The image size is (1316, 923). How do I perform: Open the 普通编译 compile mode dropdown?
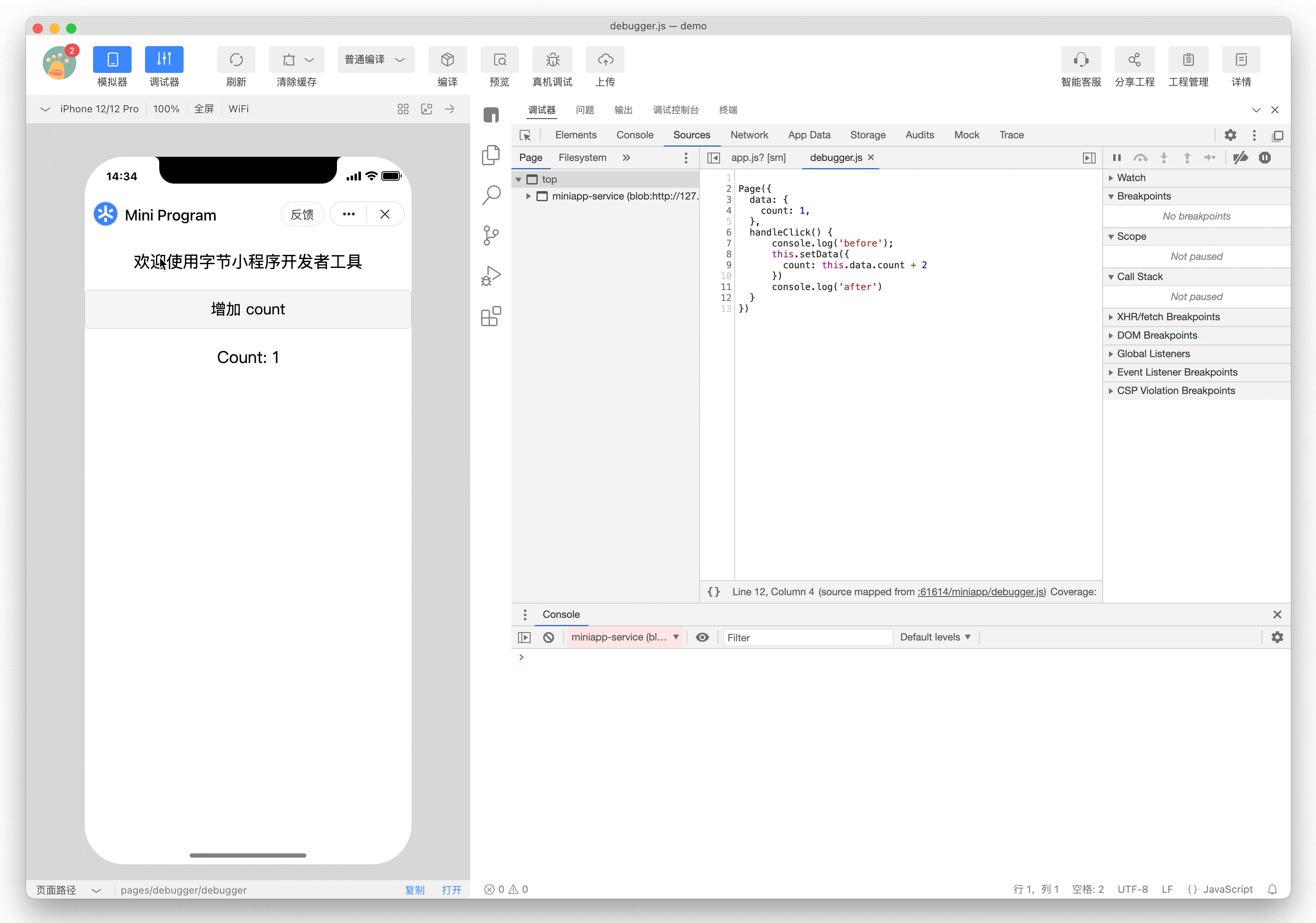[376, 60]
